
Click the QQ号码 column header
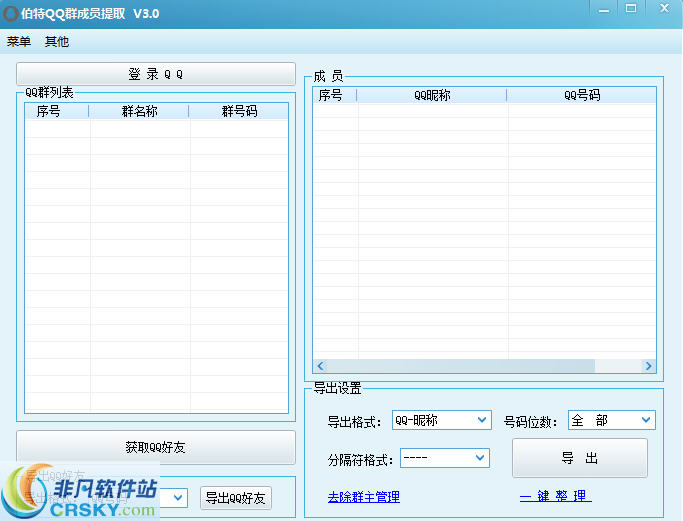582,95
